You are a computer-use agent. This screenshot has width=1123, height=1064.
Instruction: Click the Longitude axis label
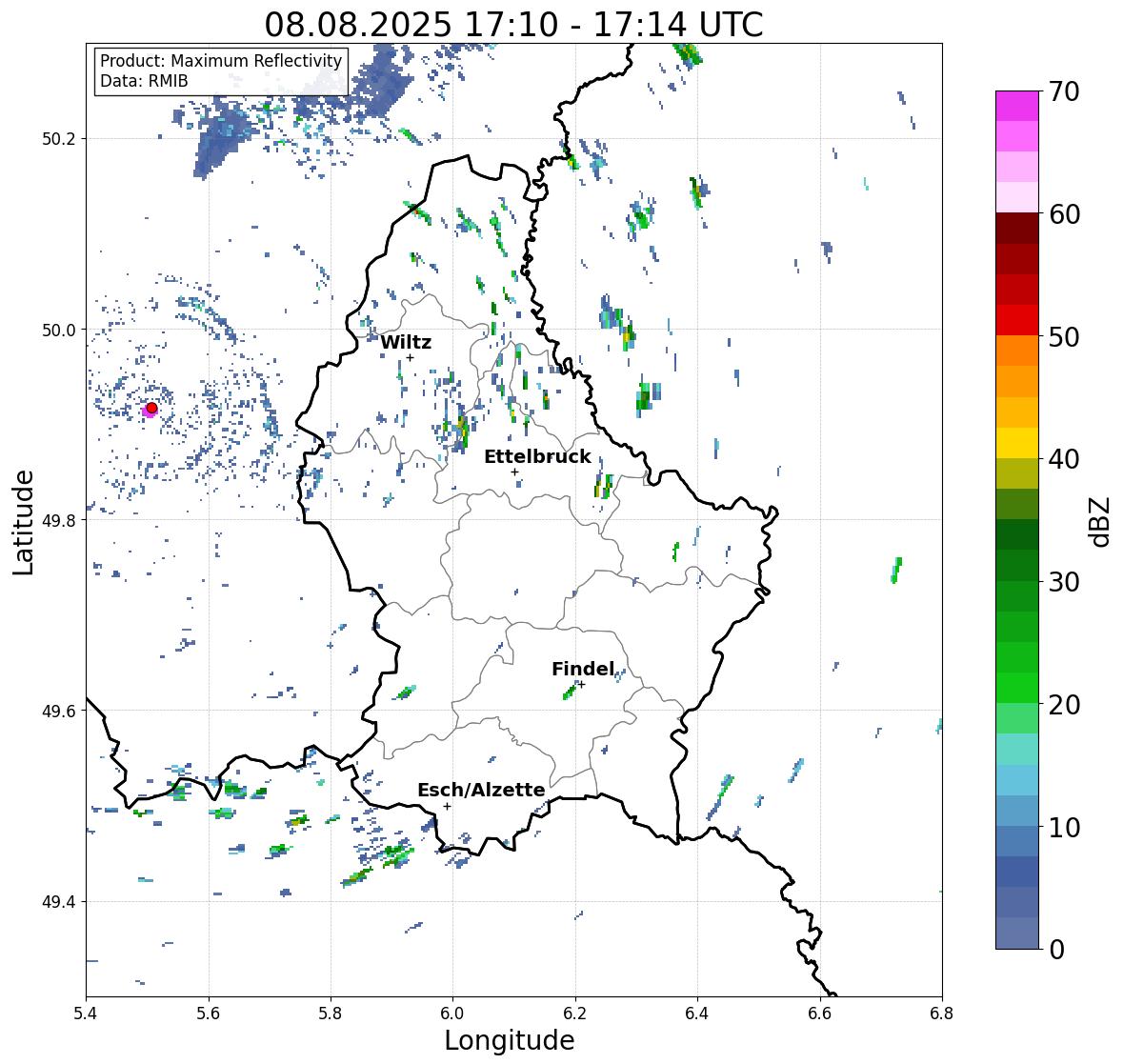(510, 1040)
